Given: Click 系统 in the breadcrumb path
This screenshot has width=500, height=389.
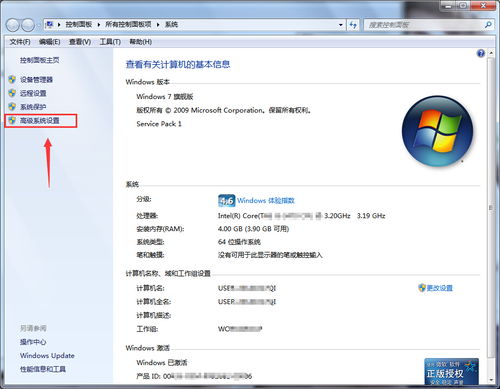Looking at the screenshot, I should point(171,24).
